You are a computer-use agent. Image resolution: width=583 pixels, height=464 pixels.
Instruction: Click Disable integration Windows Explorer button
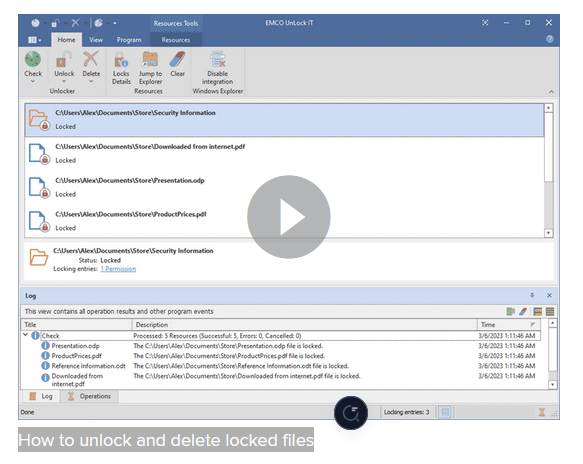pos(218,68)
